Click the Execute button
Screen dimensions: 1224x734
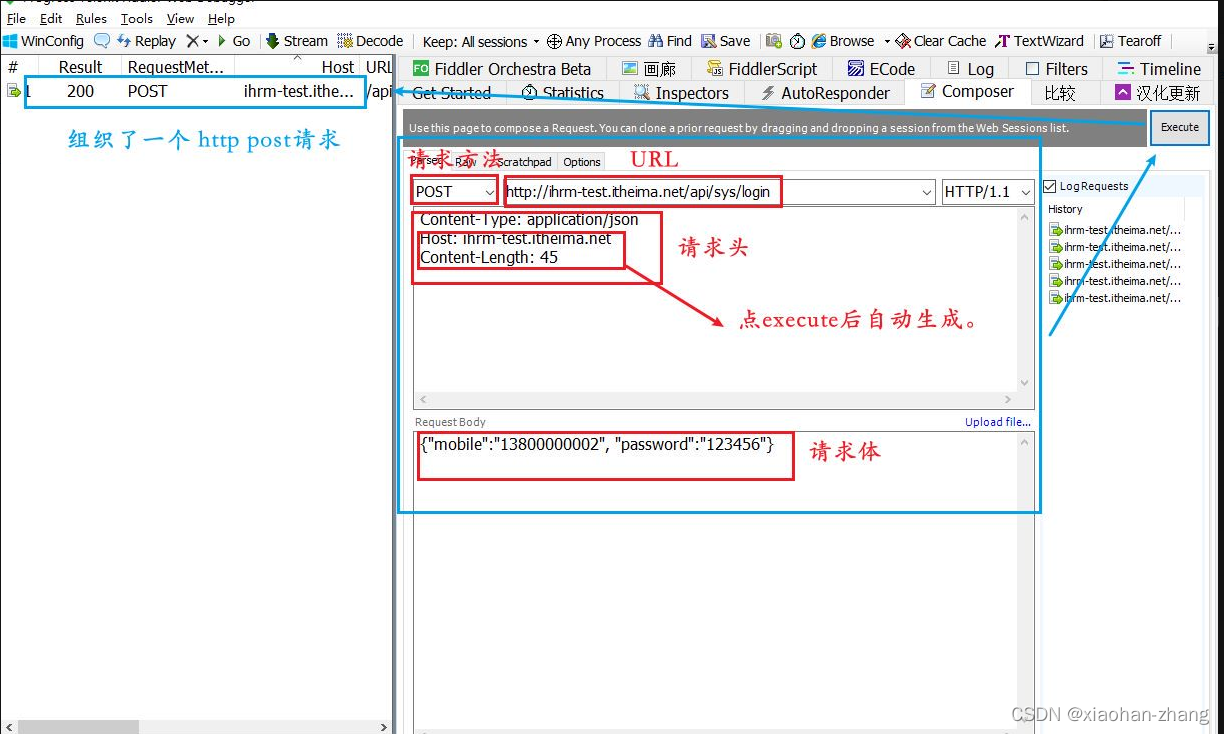click(1179, 128)
